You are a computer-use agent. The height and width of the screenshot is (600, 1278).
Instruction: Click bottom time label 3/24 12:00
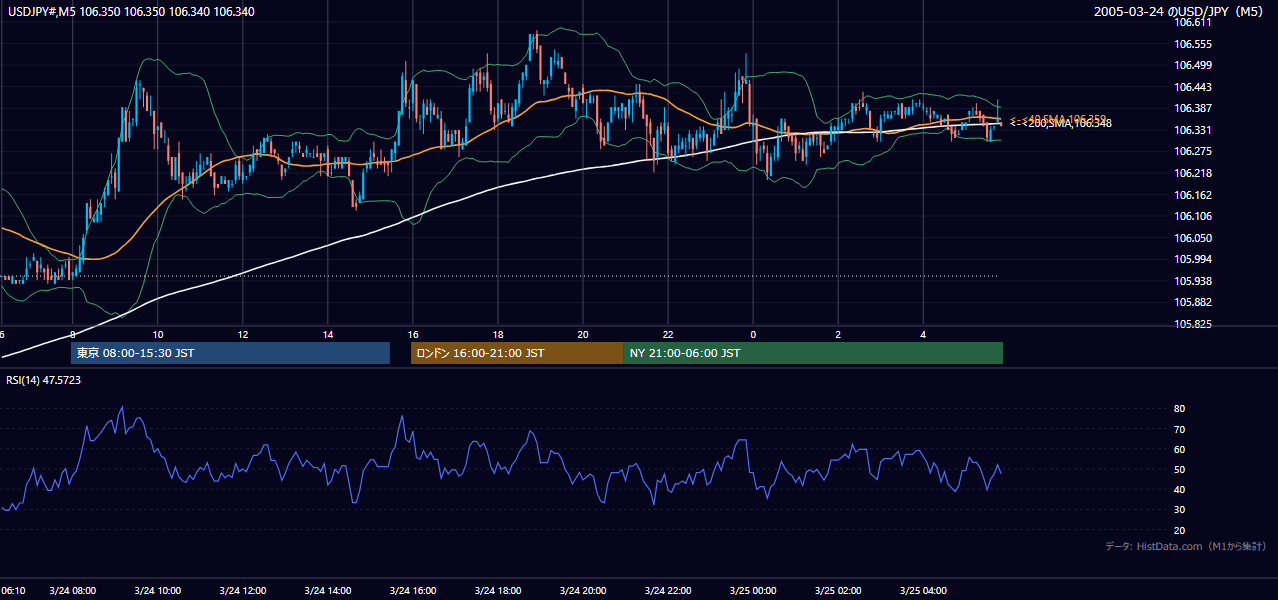click(x=242, y=591)
